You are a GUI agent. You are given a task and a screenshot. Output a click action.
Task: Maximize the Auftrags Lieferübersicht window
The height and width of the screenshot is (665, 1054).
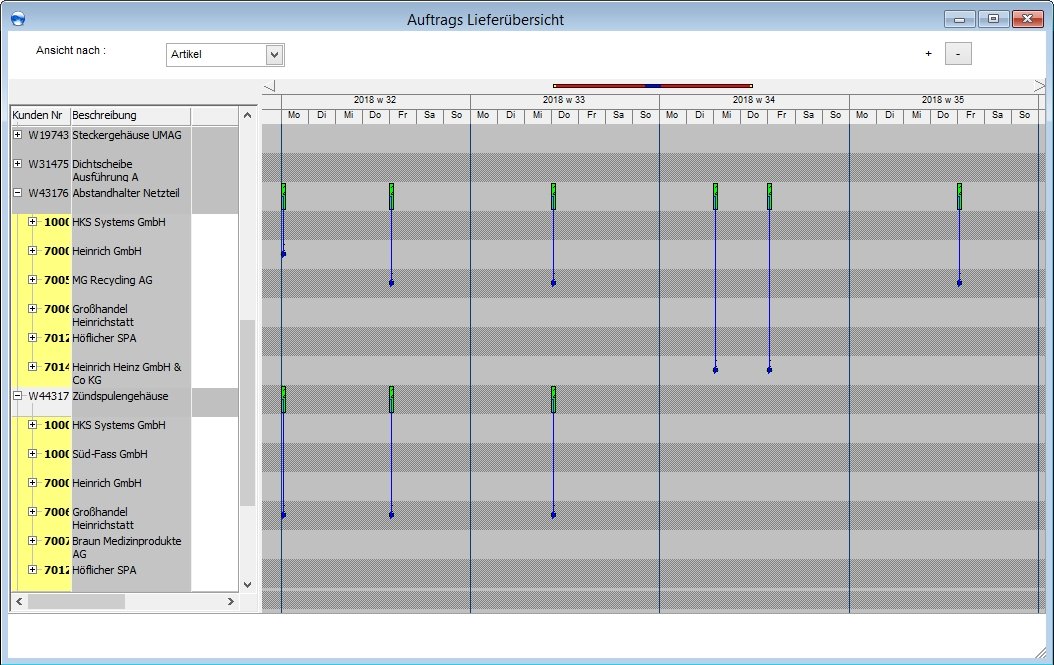[x=993, y=19]
